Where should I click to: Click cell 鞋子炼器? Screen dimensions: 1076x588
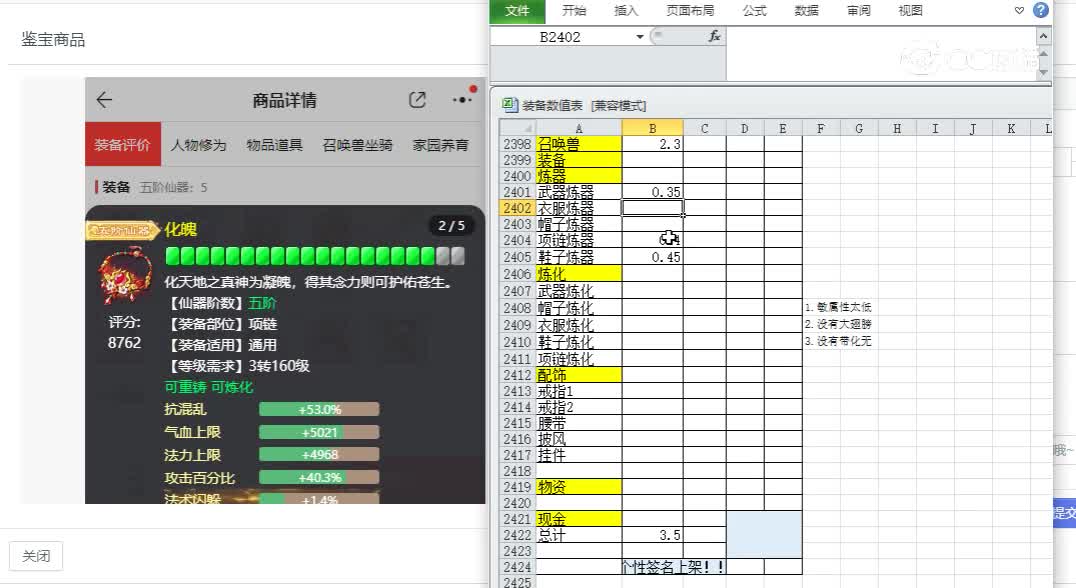pyautogui.click(x=578, y=257)
